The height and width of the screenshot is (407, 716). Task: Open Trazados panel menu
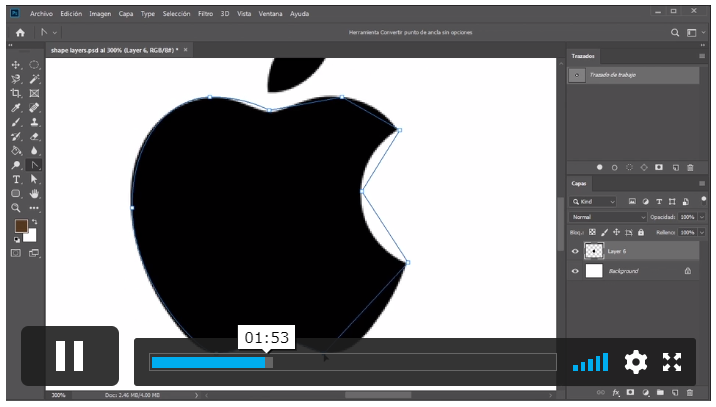click(x=702, y=56)
